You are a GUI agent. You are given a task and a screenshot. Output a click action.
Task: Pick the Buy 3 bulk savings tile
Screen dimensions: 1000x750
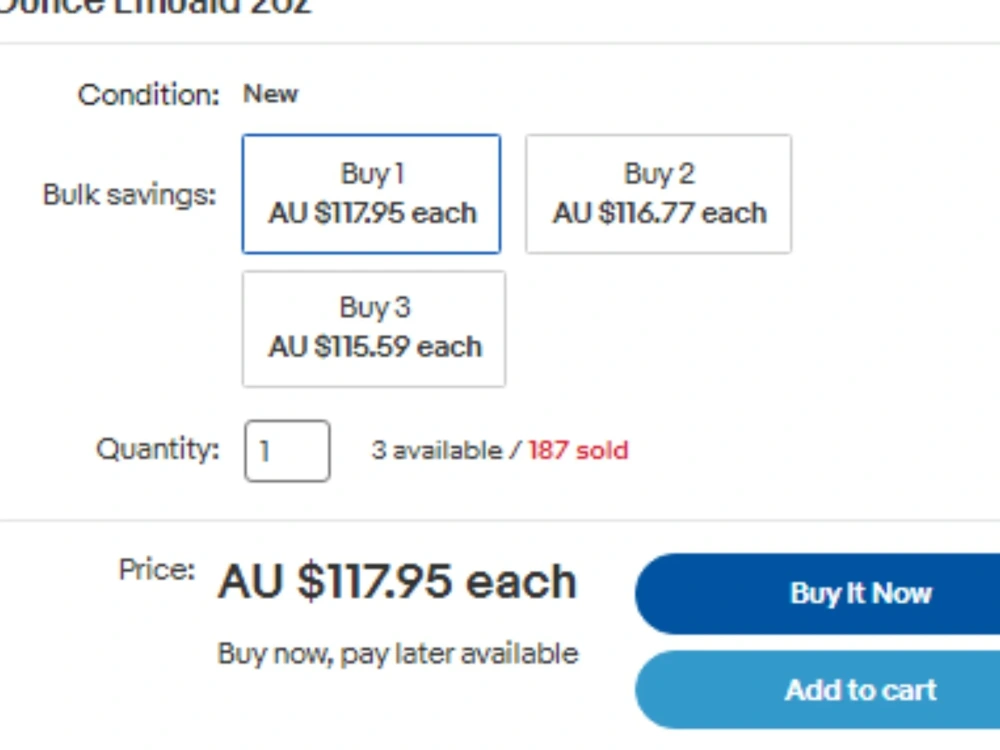(374, 329)
